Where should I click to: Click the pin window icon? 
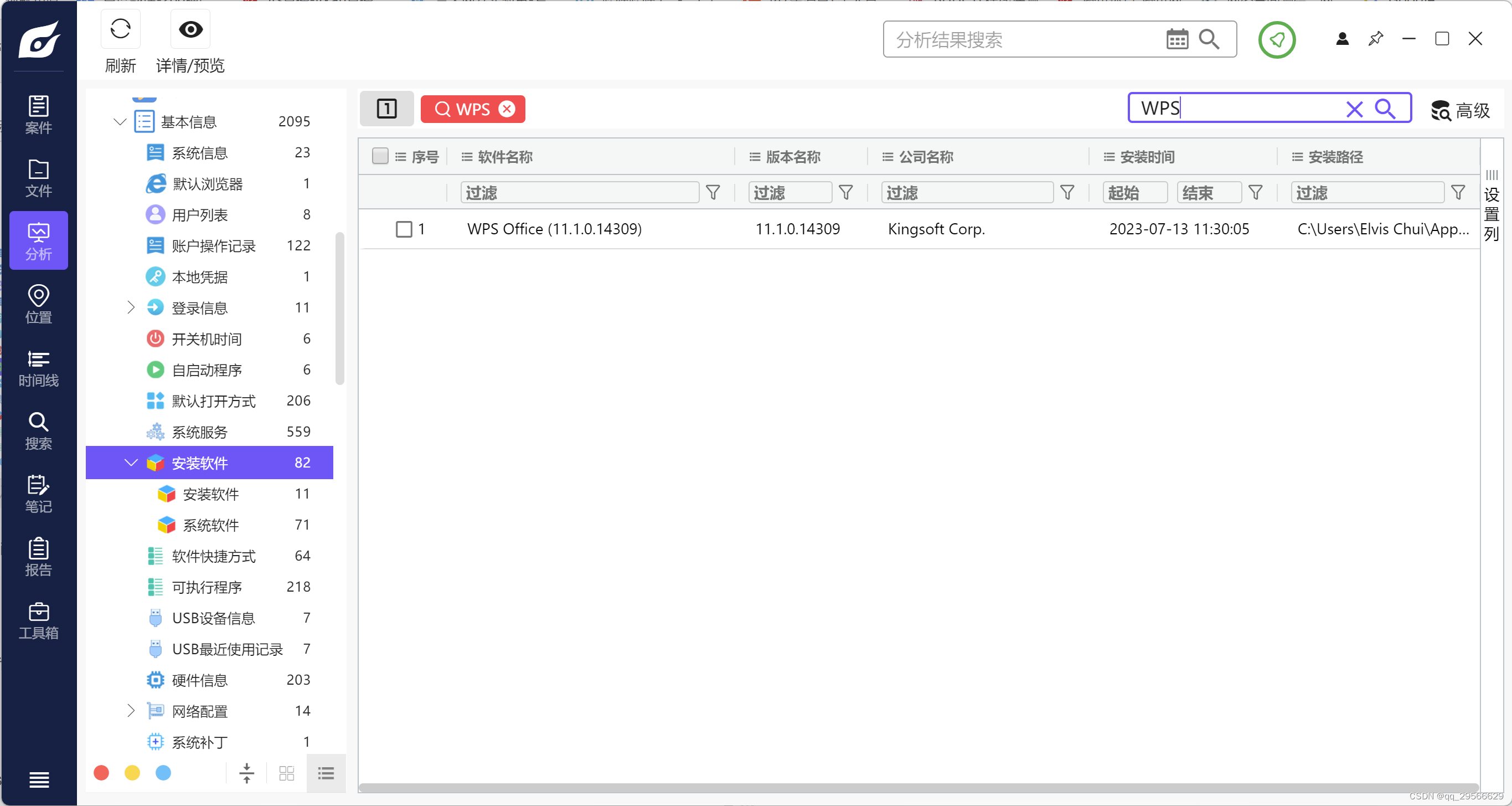1375,39
